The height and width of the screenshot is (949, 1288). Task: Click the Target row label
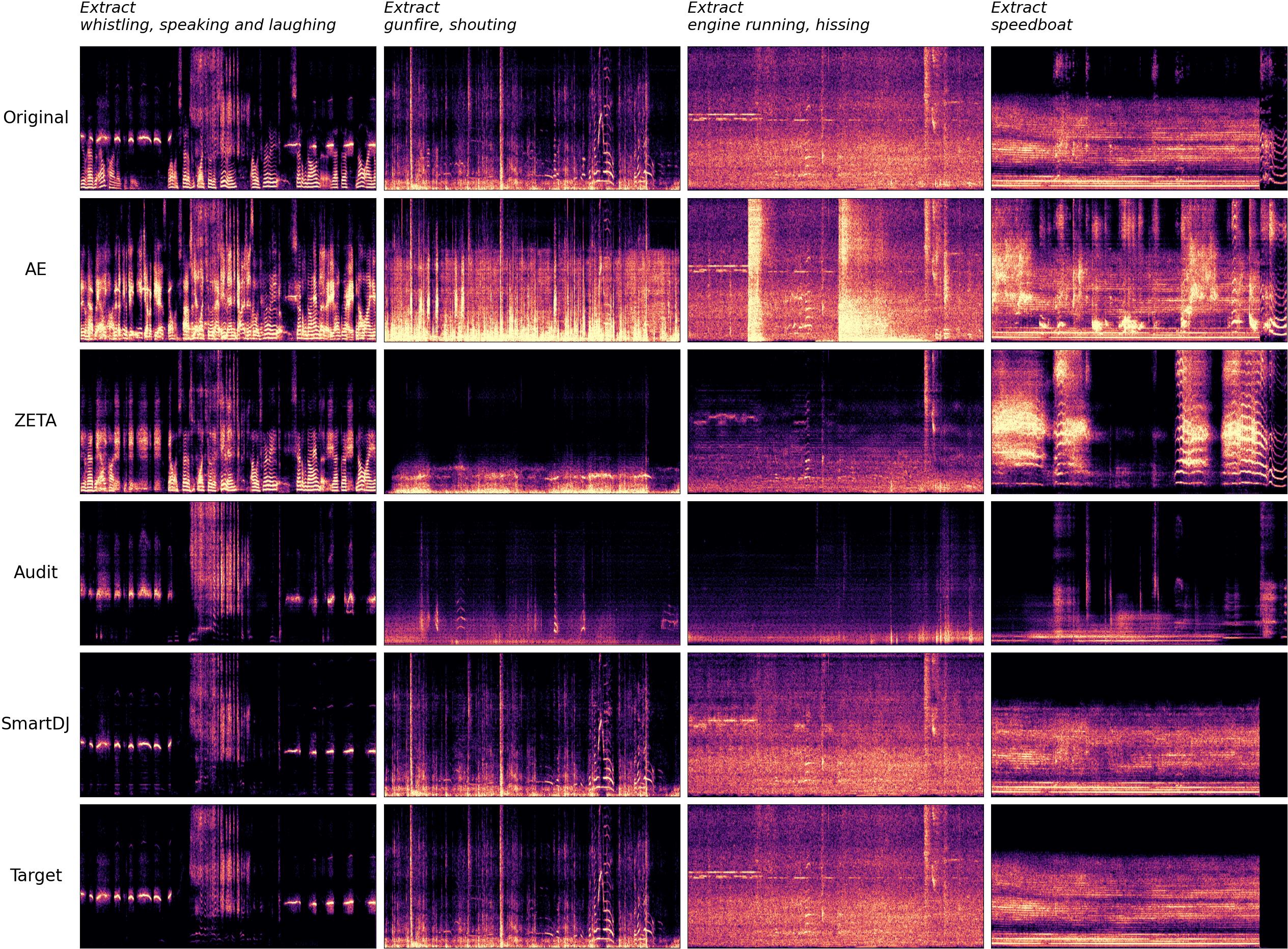36,876
